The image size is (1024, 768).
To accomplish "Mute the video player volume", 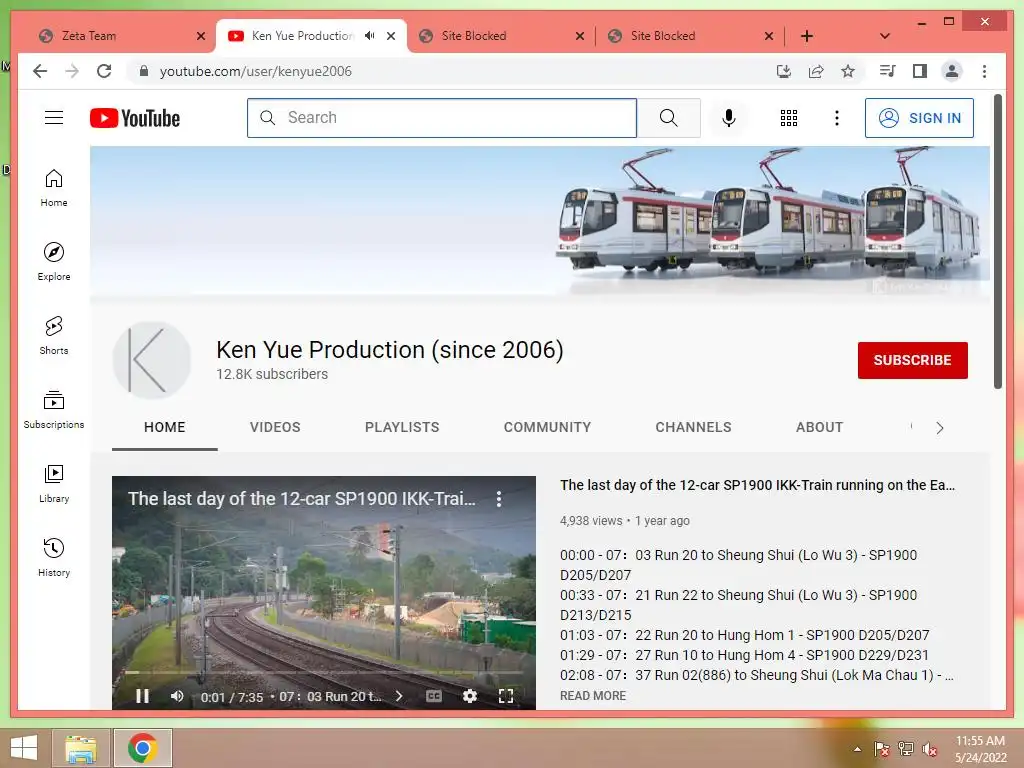I will point(177,696).
